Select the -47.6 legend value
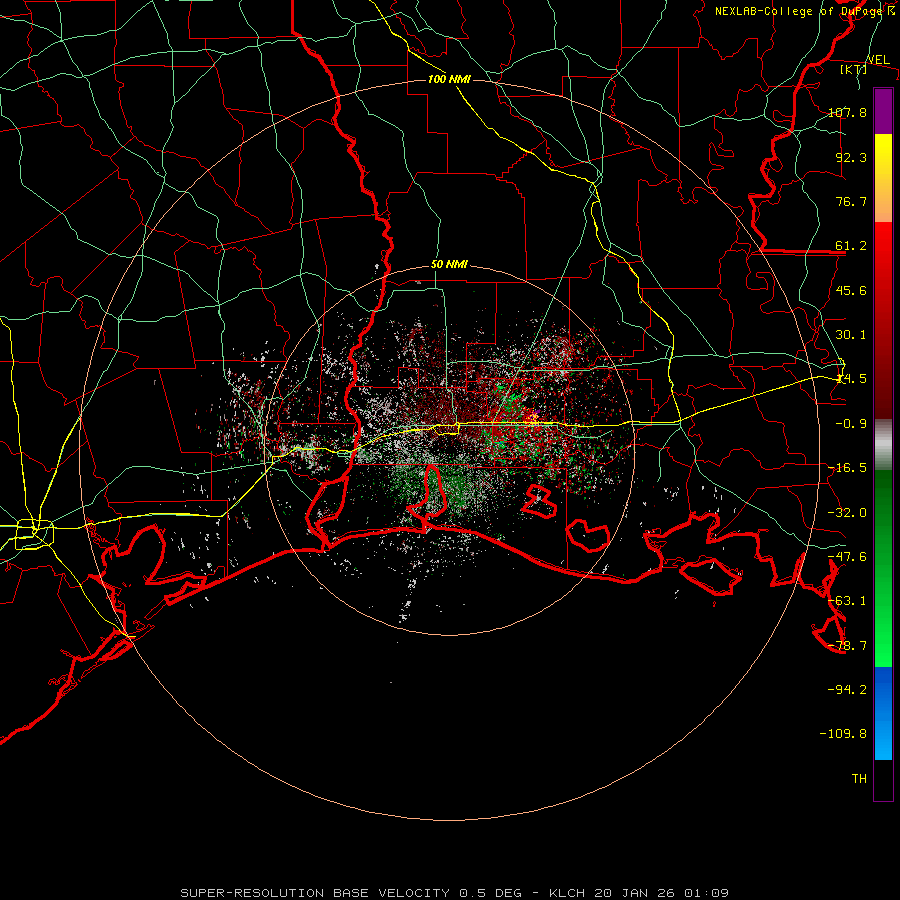The width and height of the screenshot is (900, 900). click(847, 556)
